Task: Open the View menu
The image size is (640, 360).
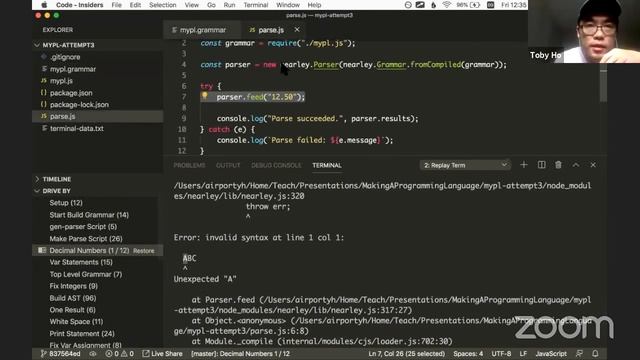Action: click(x=191, y=5)
